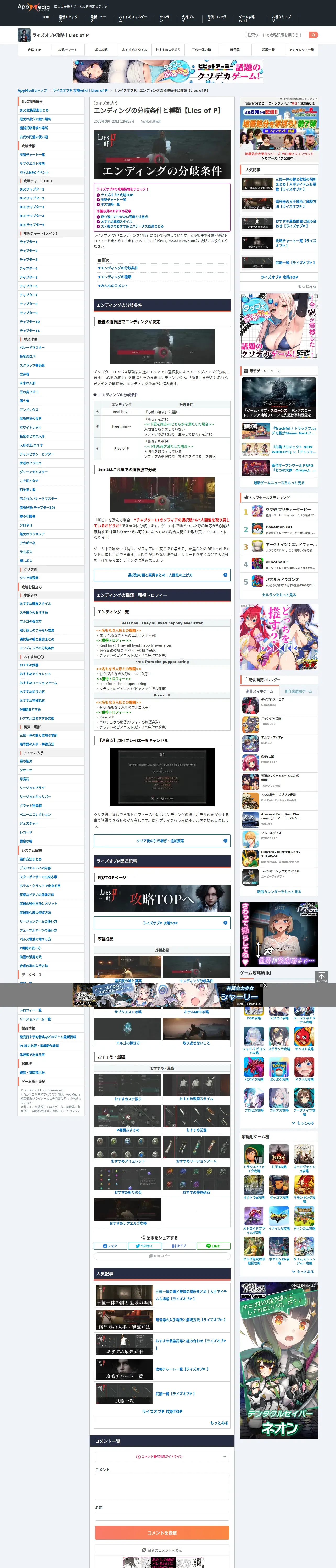This screenshot has height=1568, width=336.
Task: Open the エンディングの分岐条件 header image
Action: tap(162, 155)
